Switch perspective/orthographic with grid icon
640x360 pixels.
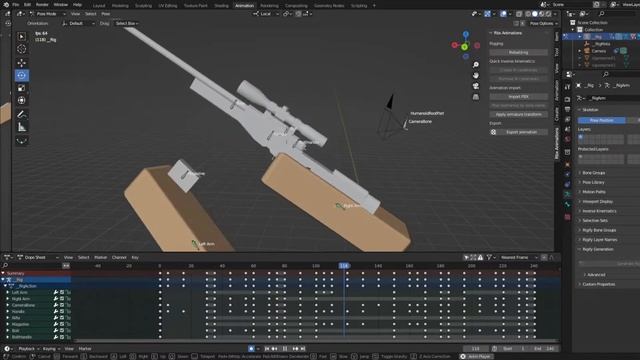click(476, 97)
